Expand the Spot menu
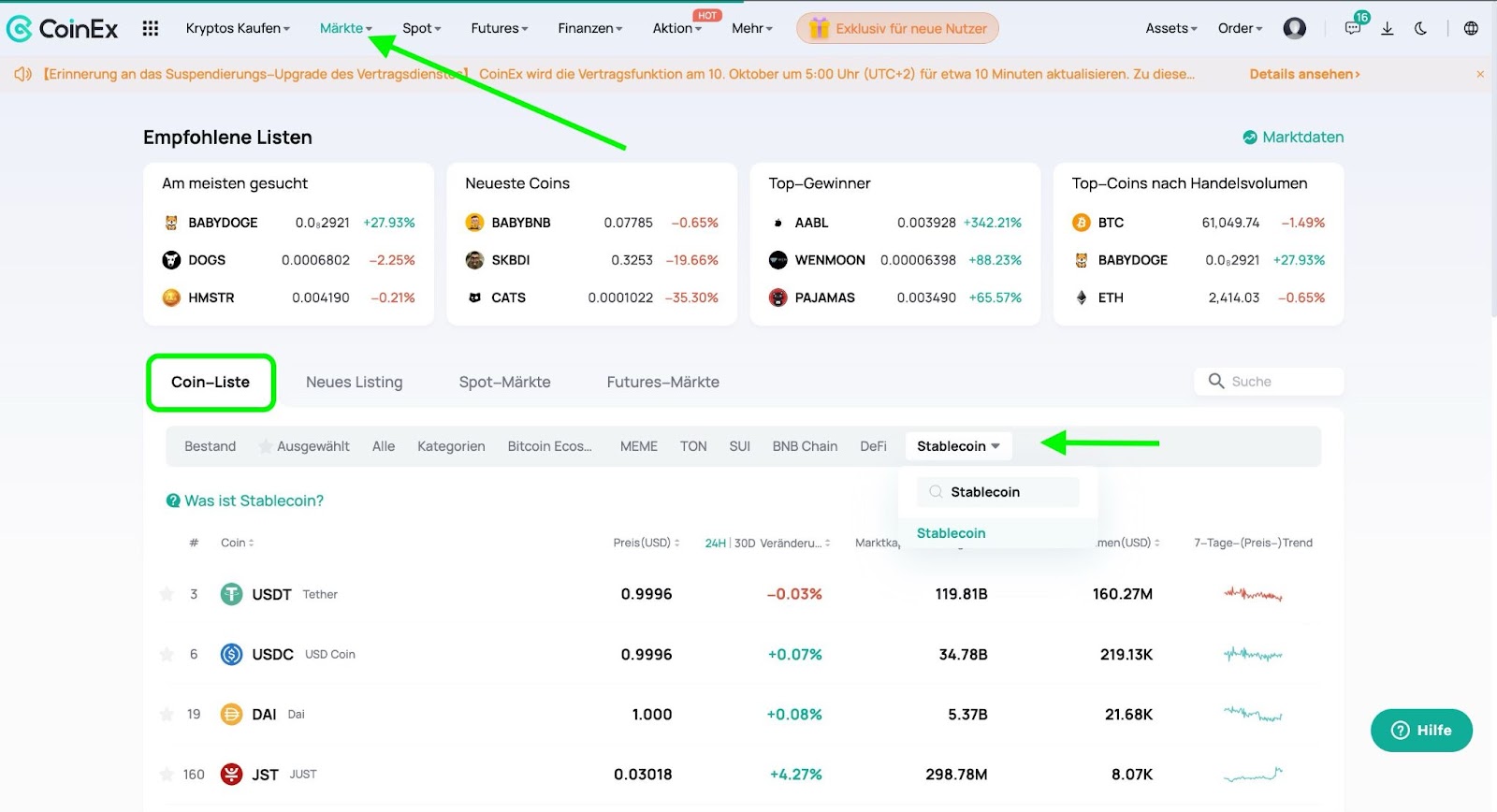This screenshot has height=812, width=1497. (x=422, y=29)
